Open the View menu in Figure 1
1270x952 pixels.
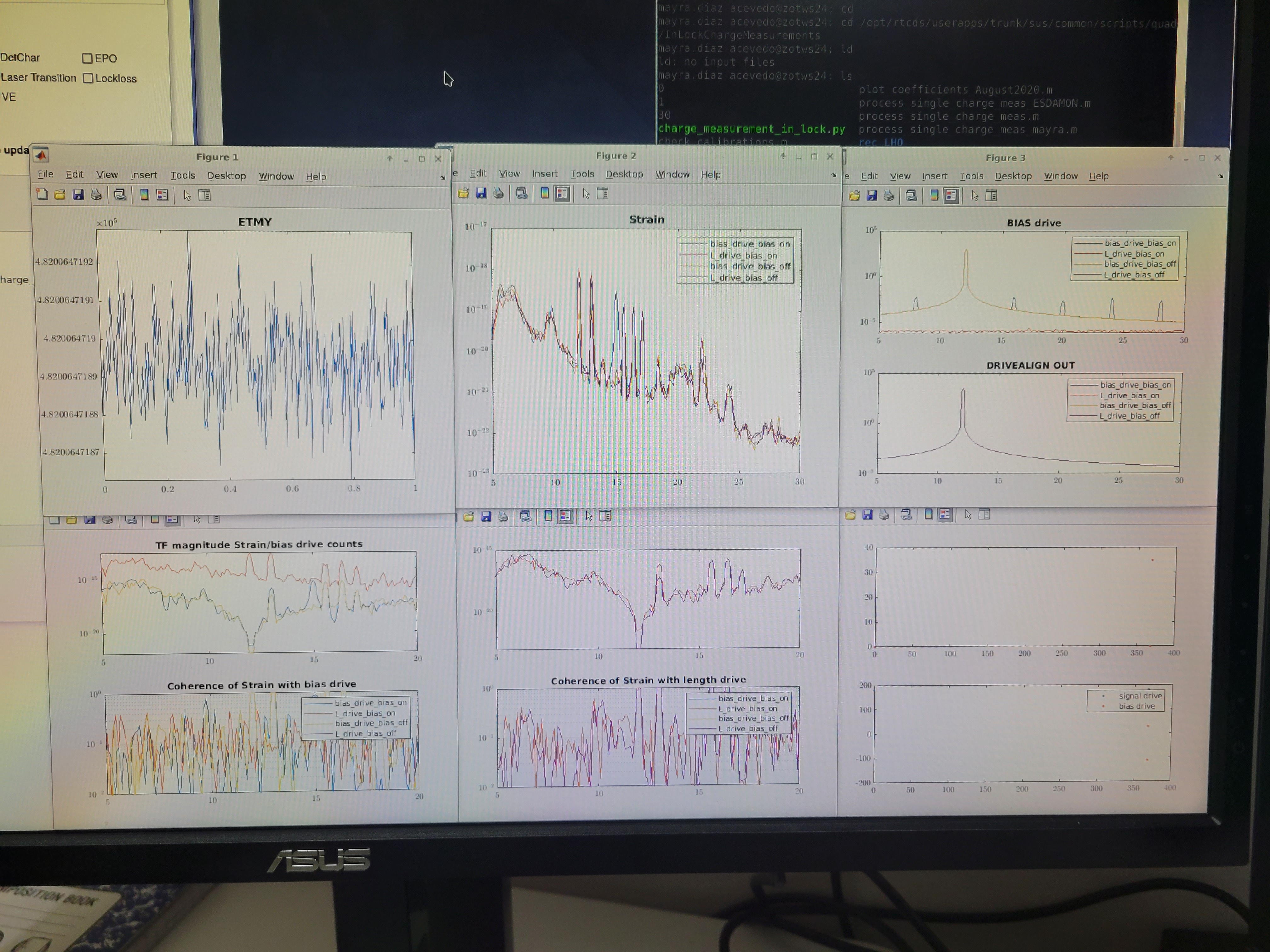tap(107, 174)
